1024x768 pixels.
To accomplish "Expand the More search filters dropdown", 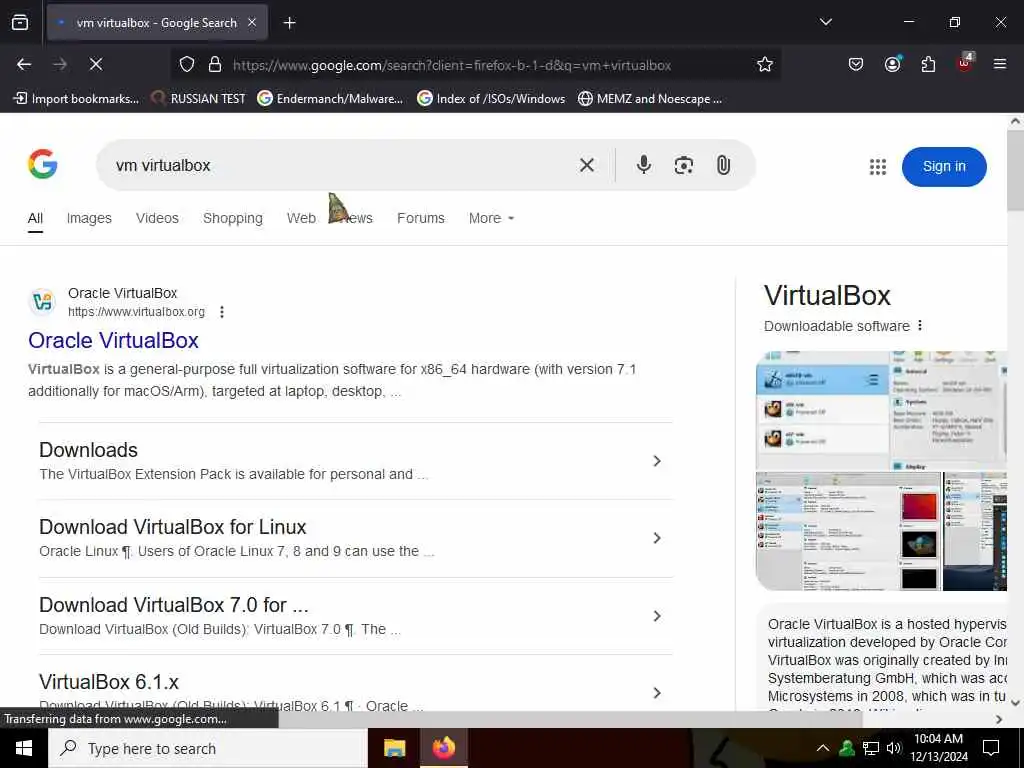I will 491,218.
